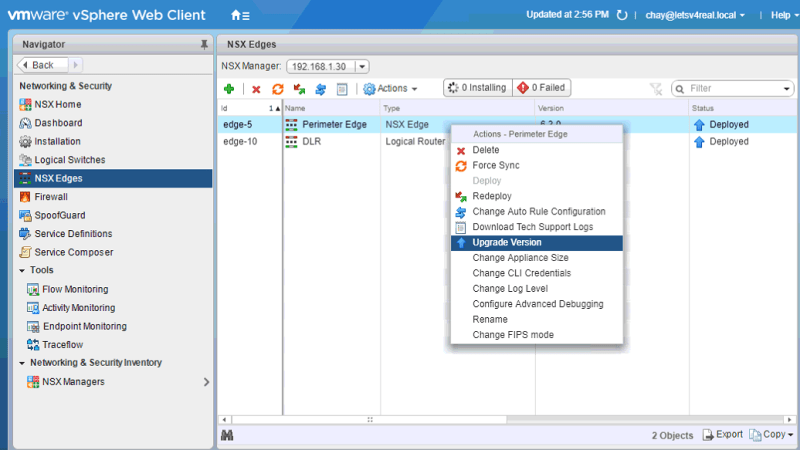Collapse the Tools section in the Navigator
The height and width of the screenshot is (450, 800).
(22, 270)
